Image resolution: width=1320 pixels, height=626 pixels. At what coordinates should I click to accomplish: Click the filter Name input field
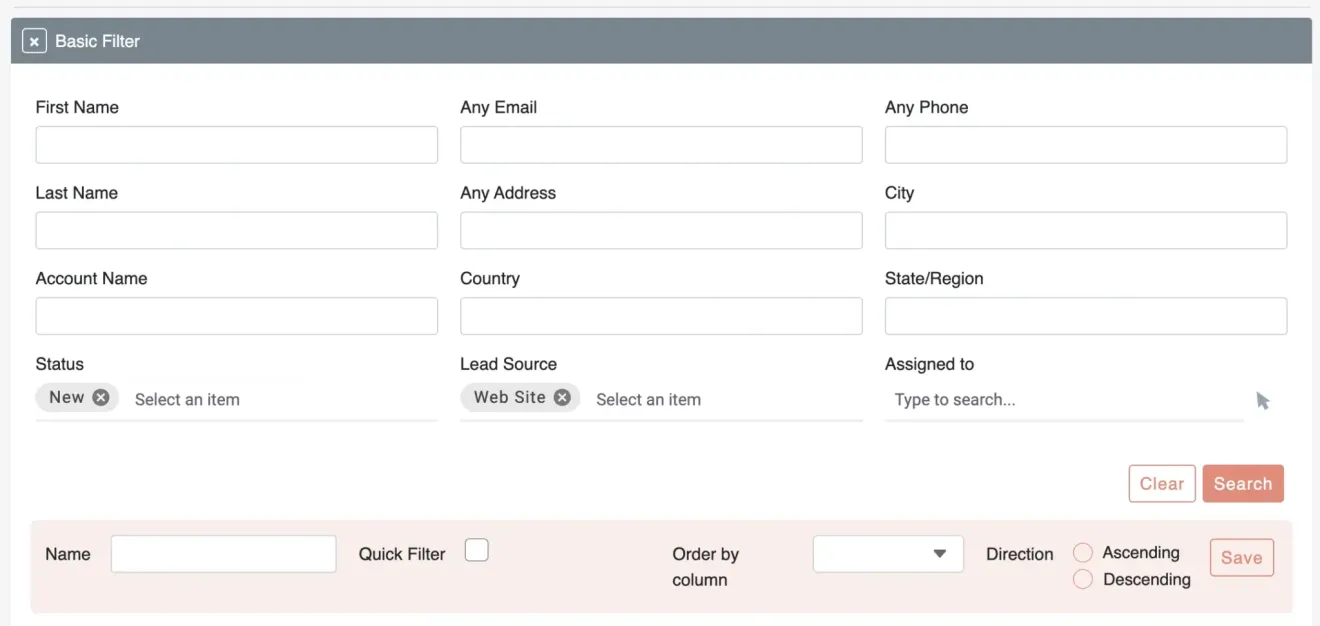pos(223,553)
